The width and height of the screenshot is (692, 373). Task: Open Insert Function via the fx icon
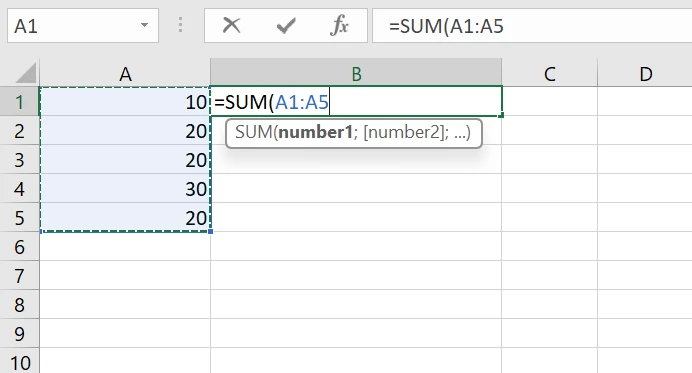339,26
